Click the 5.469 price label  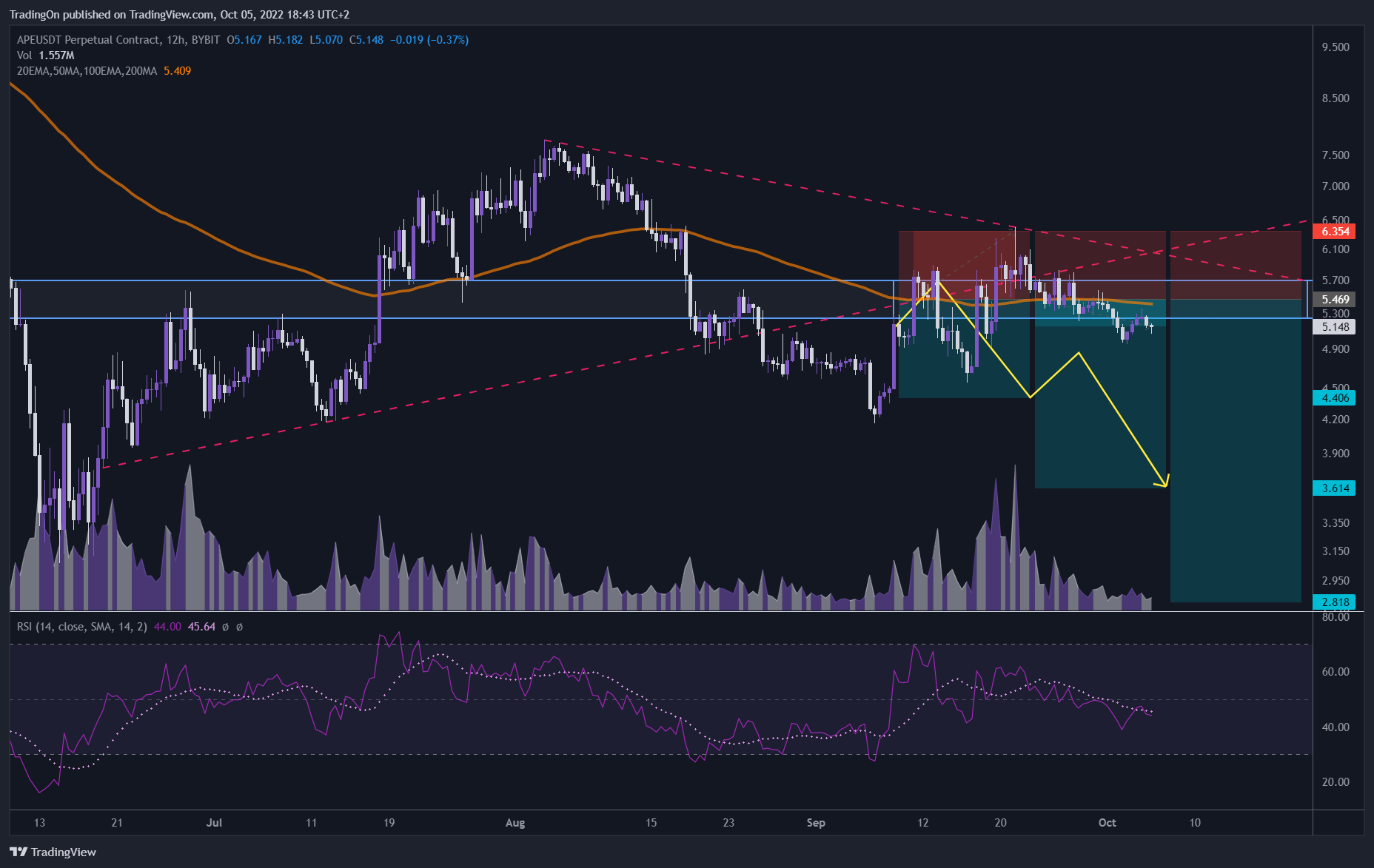(x=1334, y=300)
